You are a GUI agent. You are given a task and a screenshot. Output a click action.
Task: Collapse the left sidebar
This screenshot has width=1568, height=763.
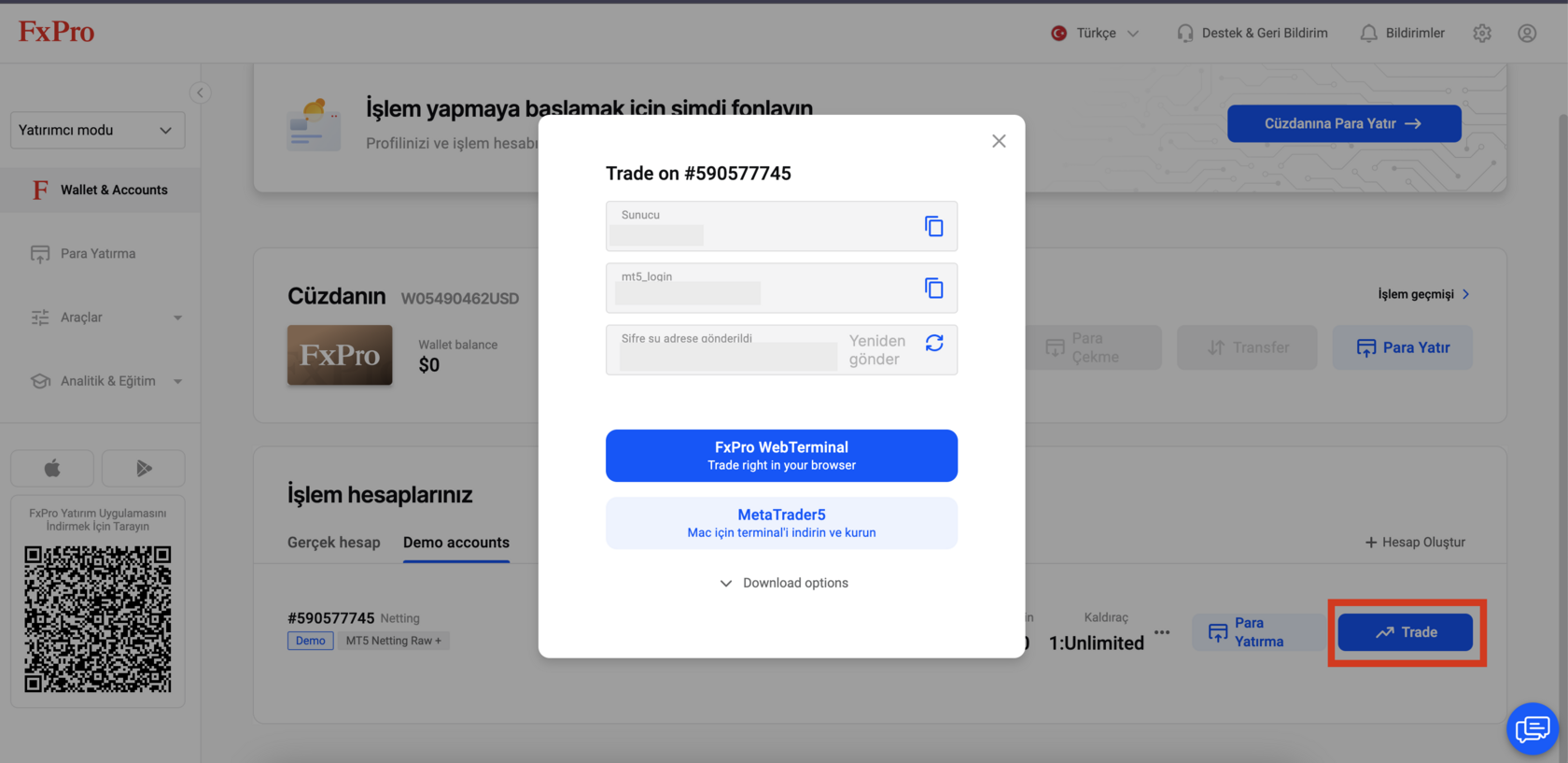pyautogui.click(x=200, y=92)
